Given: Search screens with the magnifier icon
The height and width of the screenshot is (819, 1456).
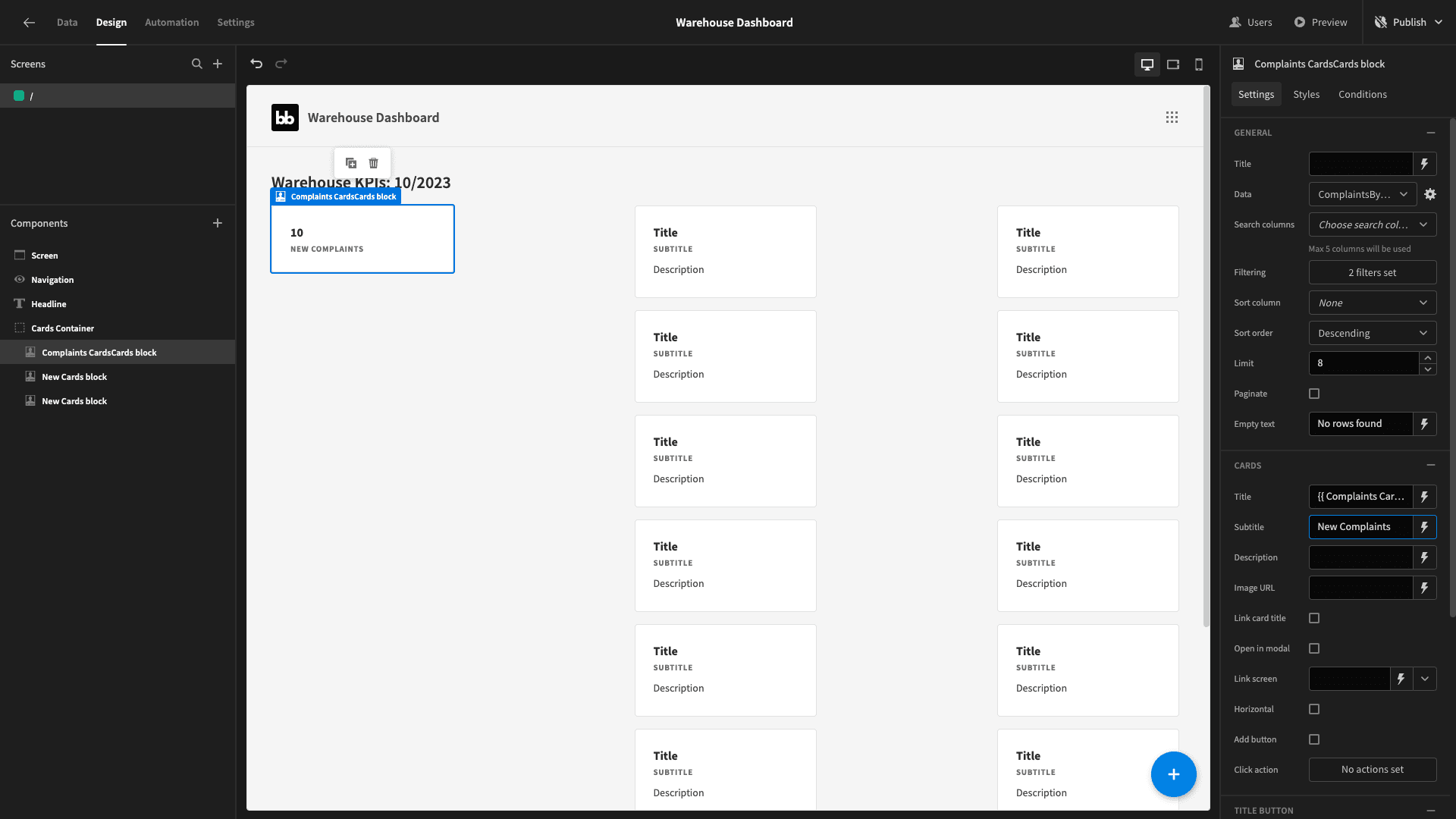Looking at the screenshot, I should click(197, 64).
